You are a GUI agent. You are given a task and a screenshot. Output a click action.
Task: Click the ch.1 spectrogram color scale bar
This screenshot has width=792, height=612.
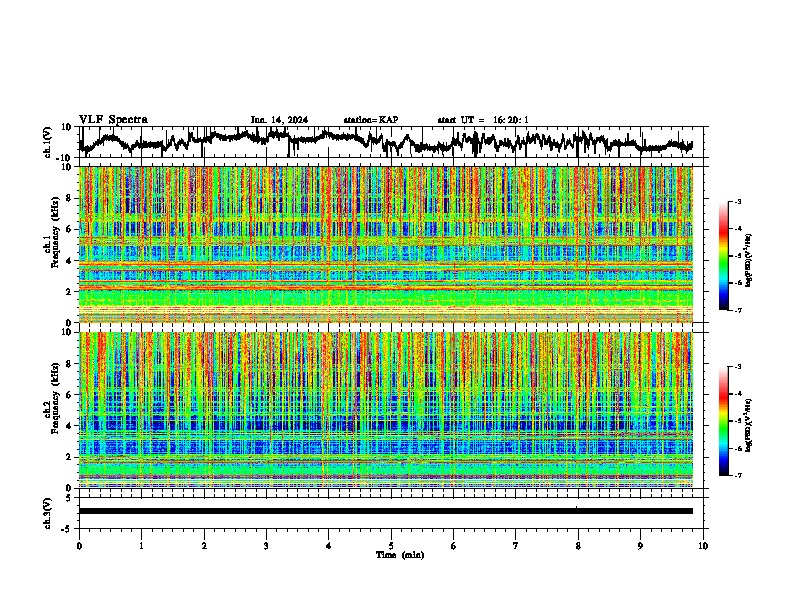point(724,256)
